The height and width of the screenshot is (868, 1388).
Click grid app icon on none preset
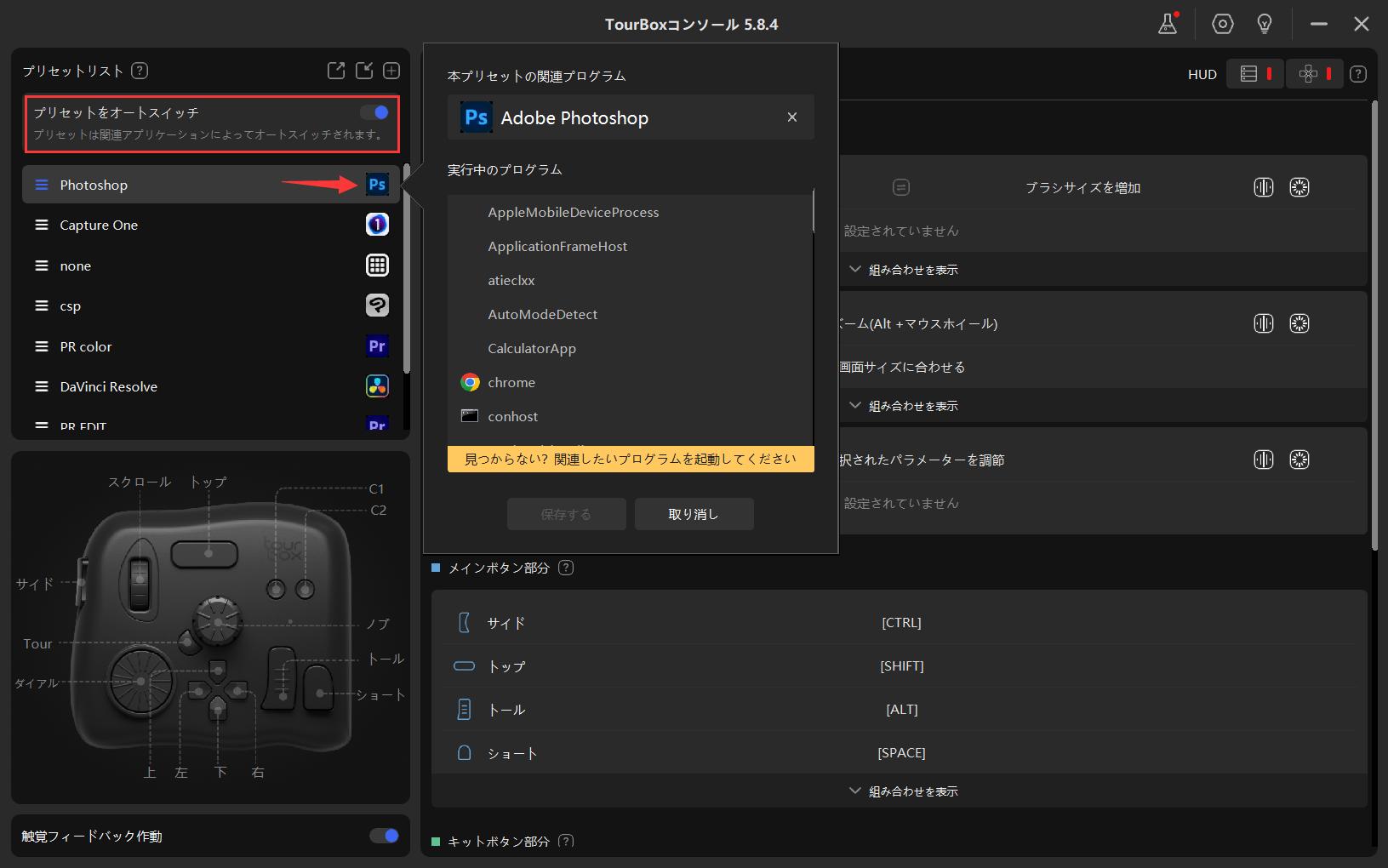(x=377, y=266)
